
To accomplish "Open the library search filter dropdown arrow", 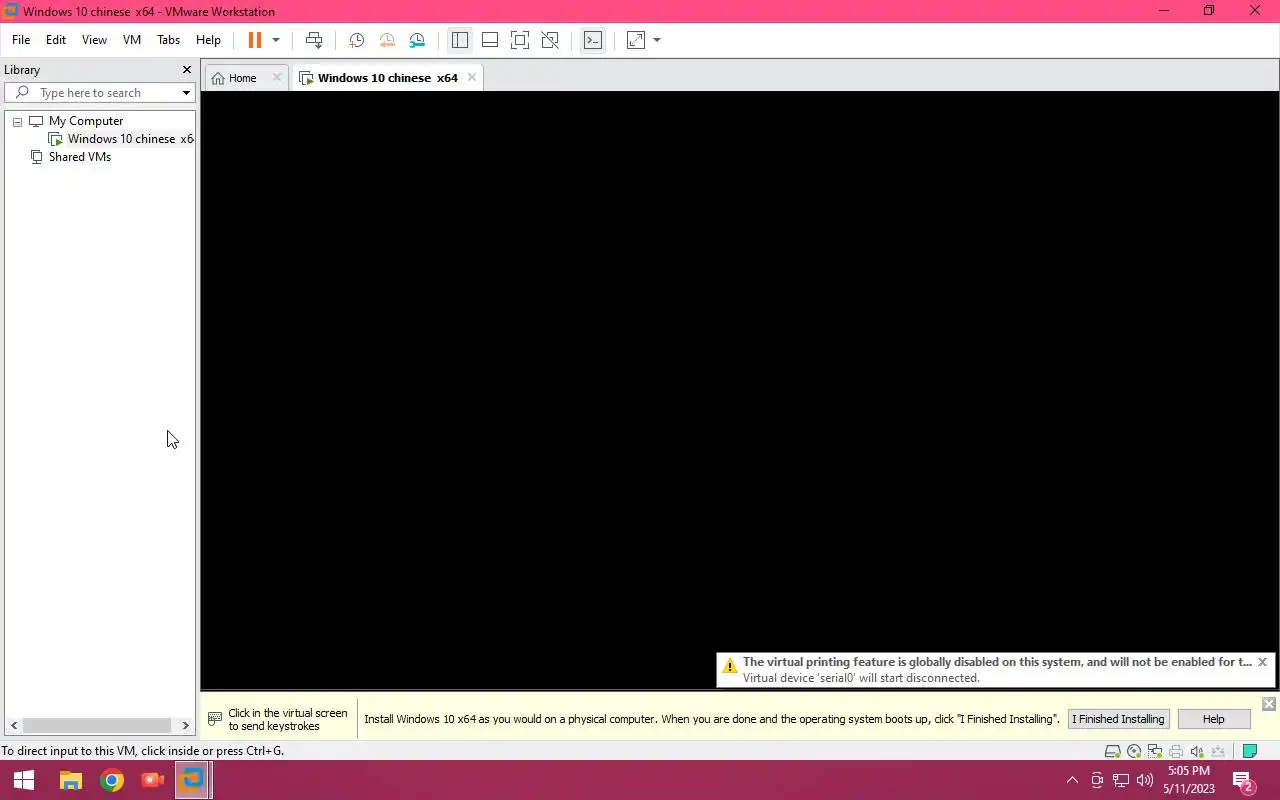I will point(186,93).
